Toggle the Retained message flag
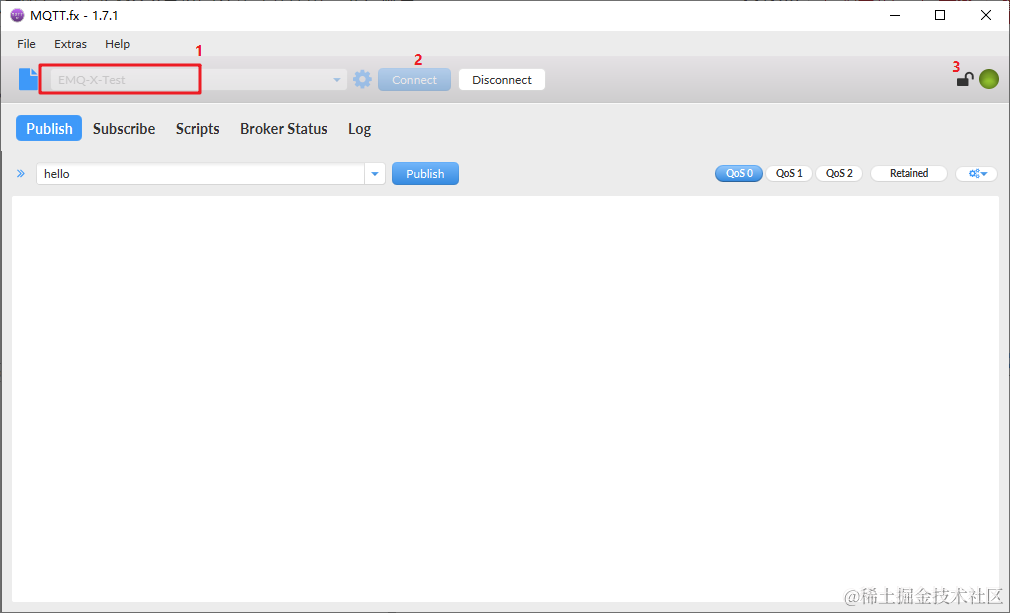1010x613 pixels. [909, 173]
